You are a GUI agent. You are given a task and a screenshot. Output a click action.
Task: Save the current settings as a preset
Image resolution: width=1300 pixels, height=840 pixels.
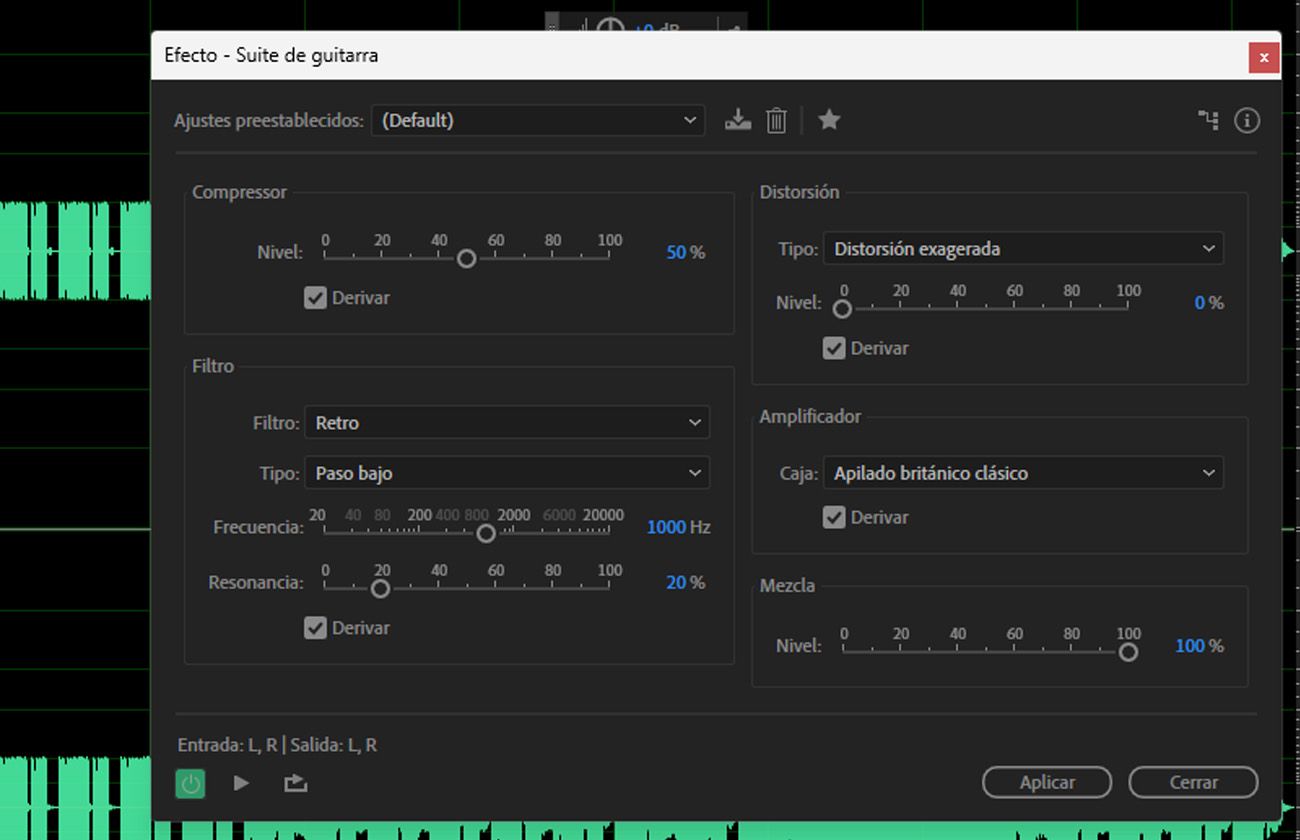tap(737, 120)
